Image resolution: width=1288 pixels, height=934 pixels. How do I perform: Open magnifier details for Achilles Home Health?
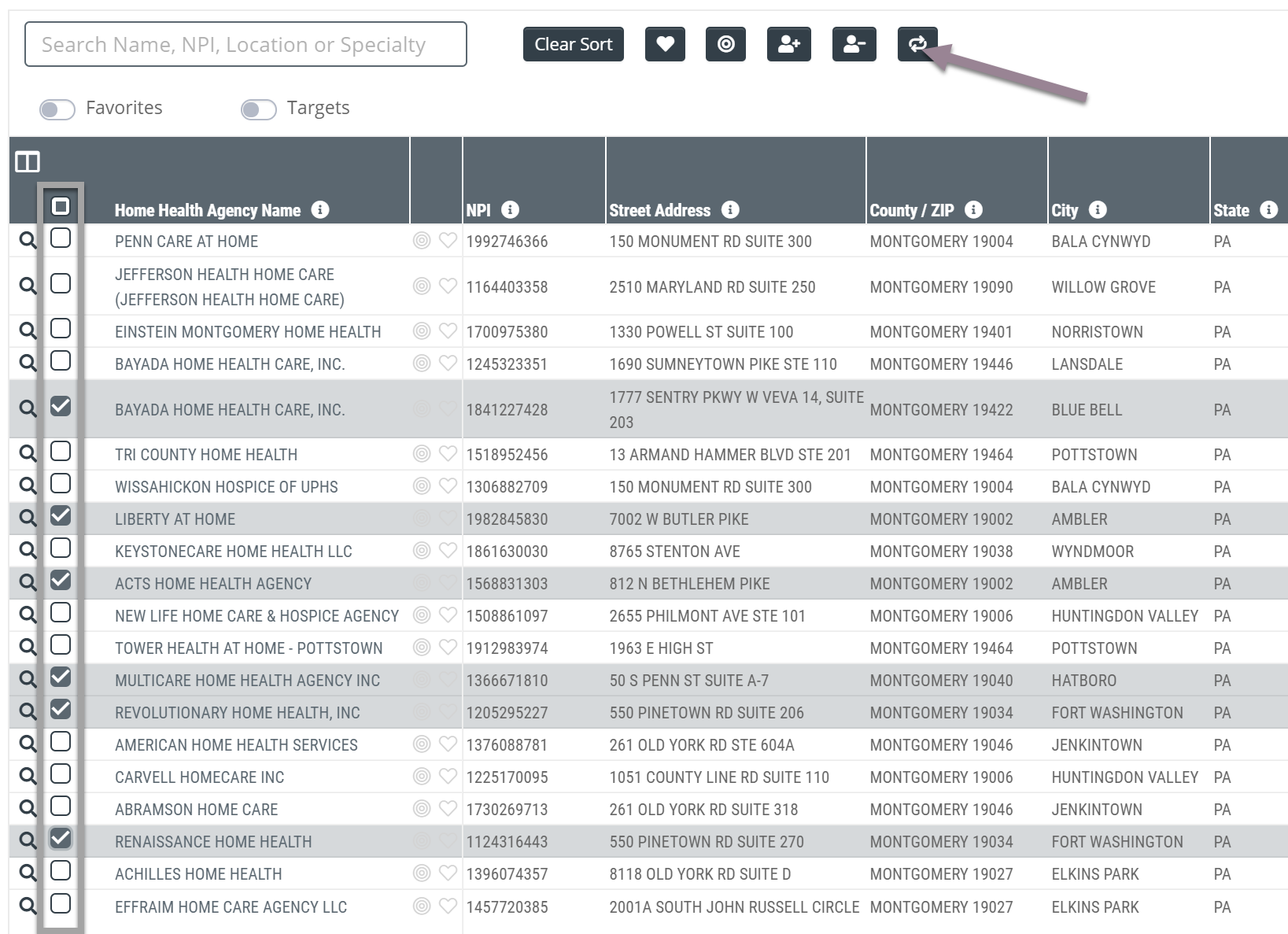coord(28,873)
